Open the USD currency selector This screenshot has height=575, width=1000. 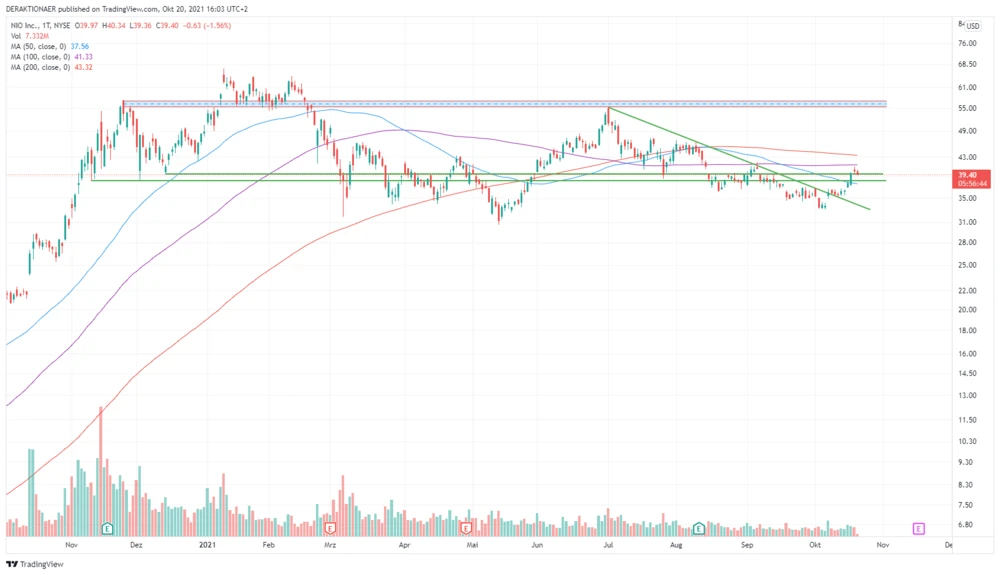(x=972, y=26)
